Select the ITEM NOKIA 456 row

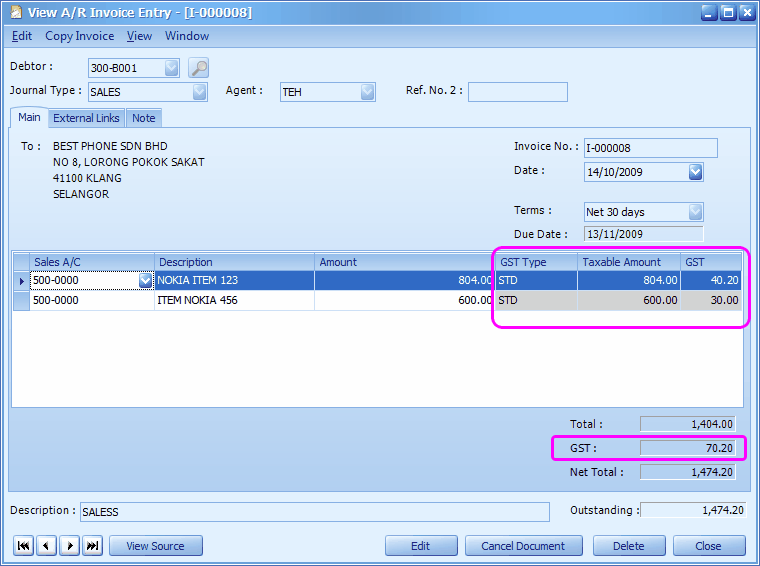234,300
